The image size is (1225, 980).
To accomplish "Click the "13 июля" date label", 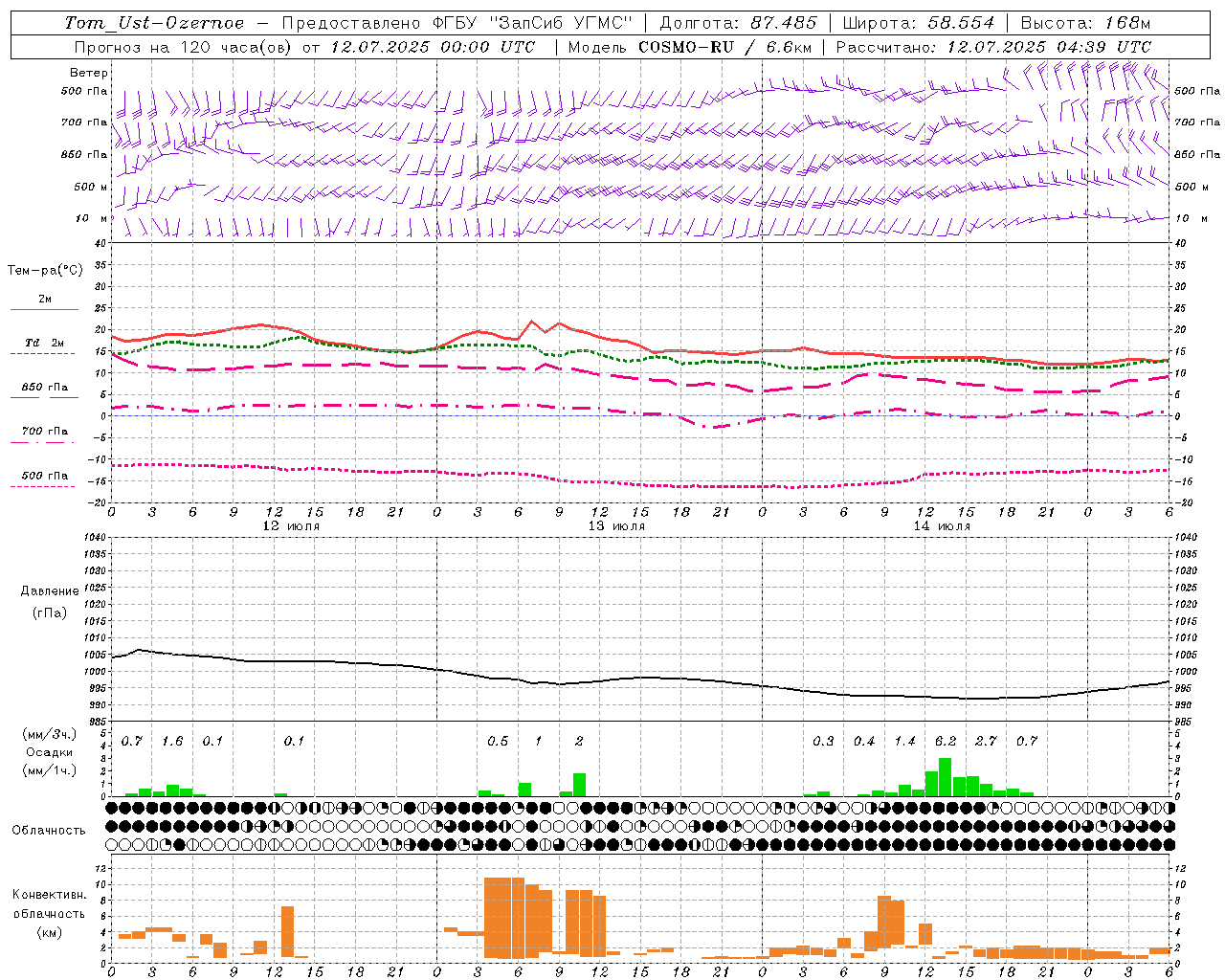I will 616,526.
